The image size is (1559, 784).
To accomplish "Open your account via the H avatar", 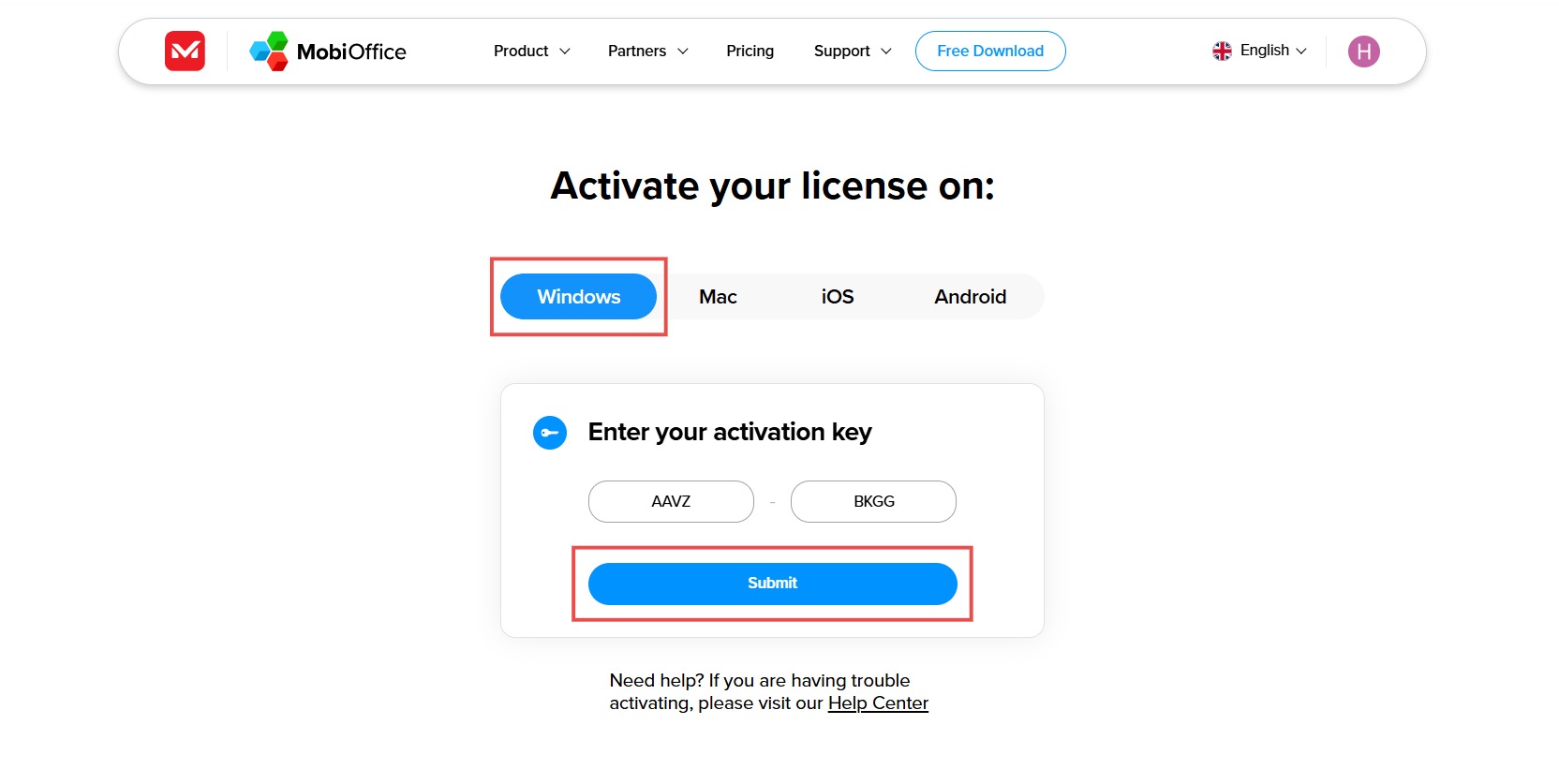I will [1363, 51].
